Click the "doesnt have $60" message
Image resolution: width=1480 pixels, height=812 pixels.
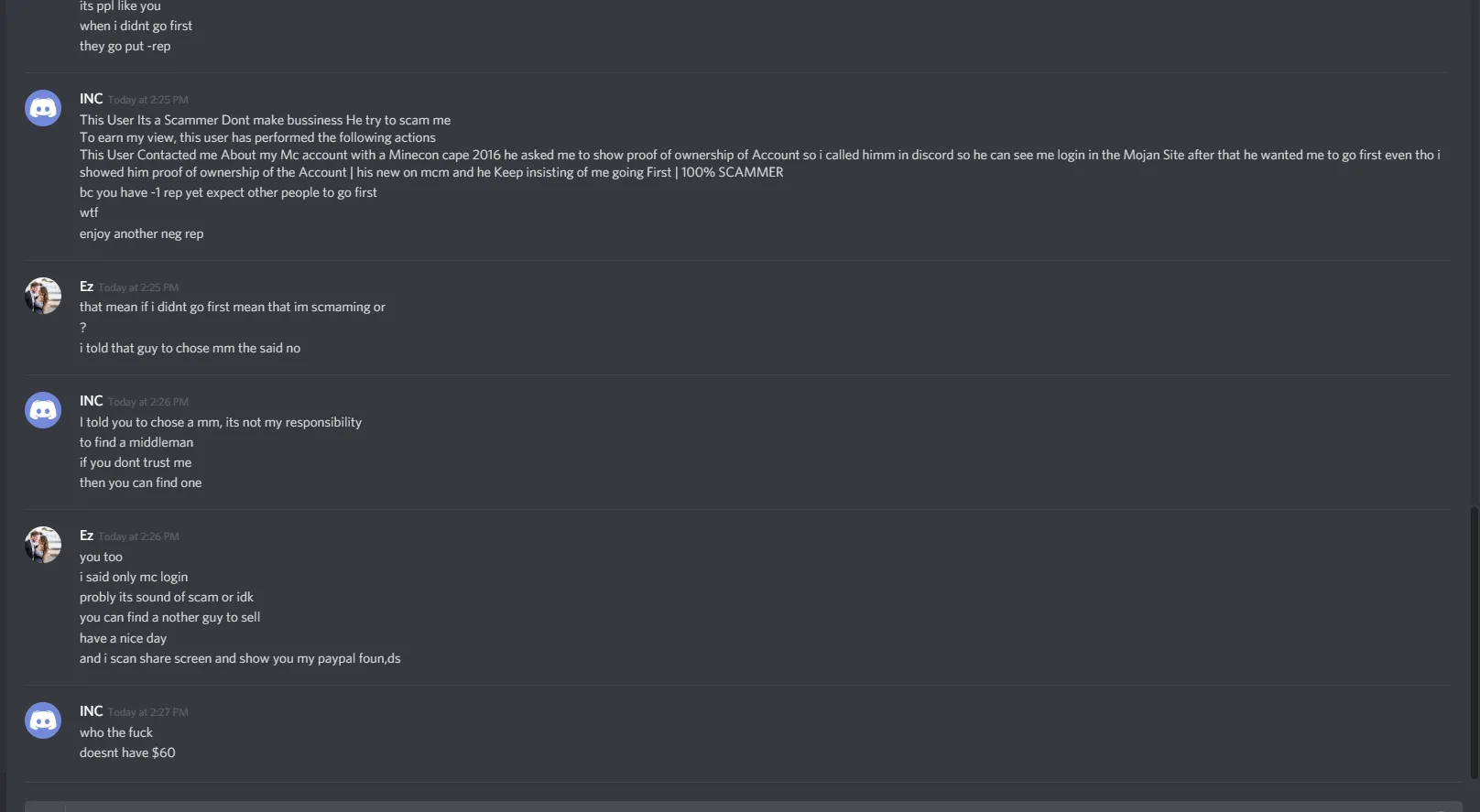[x=127, y=752]
